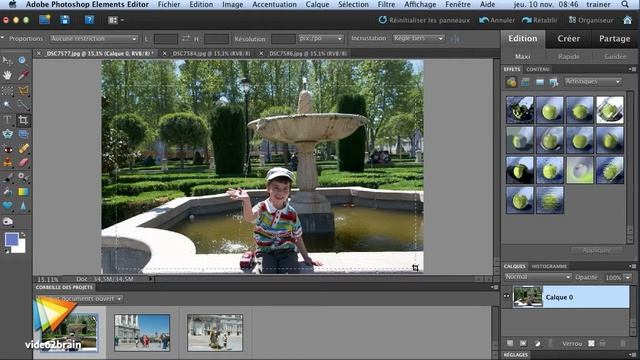Select the heart Custom Shape tool
Image resolution: width=640 pixels, height=360 pixels.
pos(7,206)
